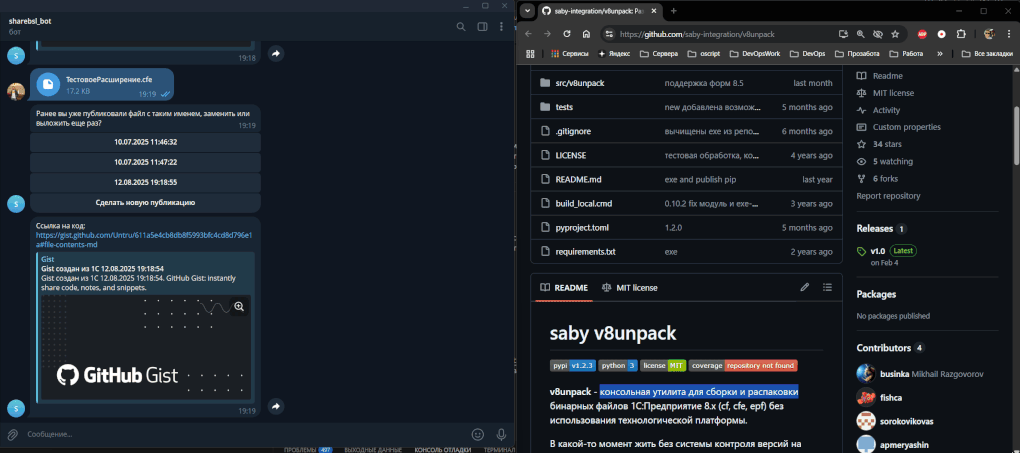This screenshot has width=1020, height=453.
Task: Zoom the GitHub Gist preview image
Action: [239, 307]
